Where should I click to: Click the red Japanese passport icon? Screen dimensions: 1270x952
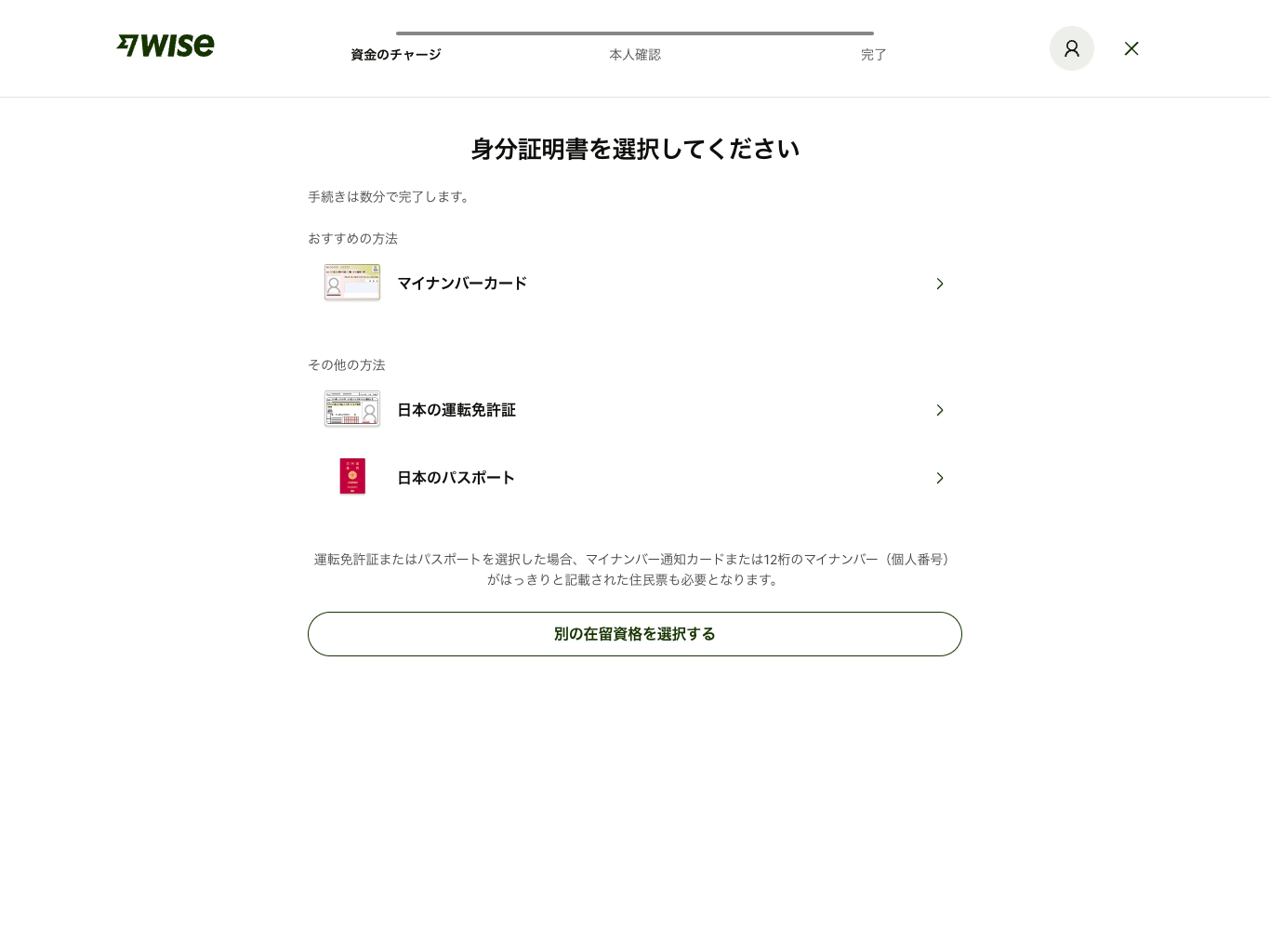352,477
